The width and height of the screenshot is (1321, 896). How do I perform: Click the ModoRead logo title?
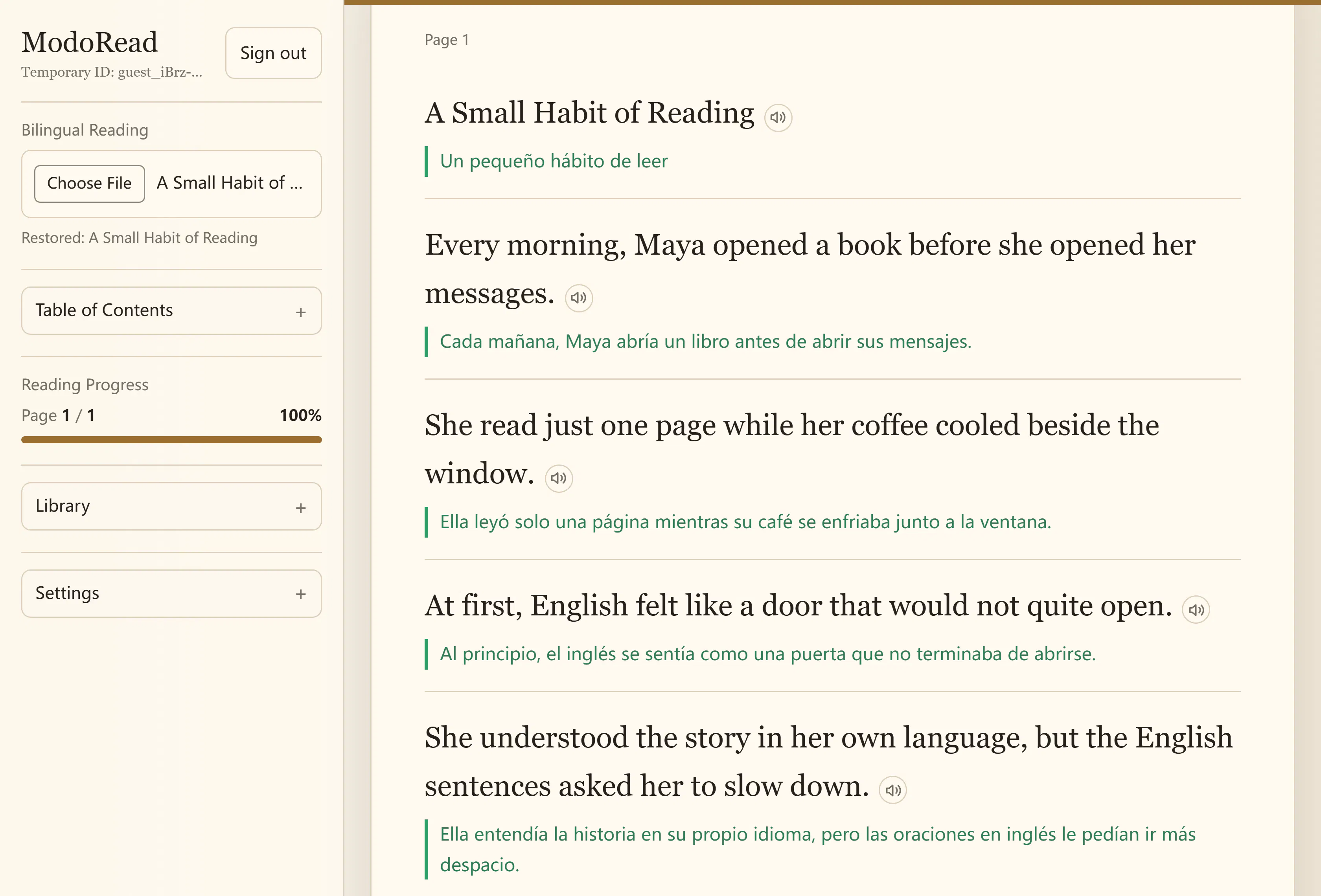(x=90, y=42)
